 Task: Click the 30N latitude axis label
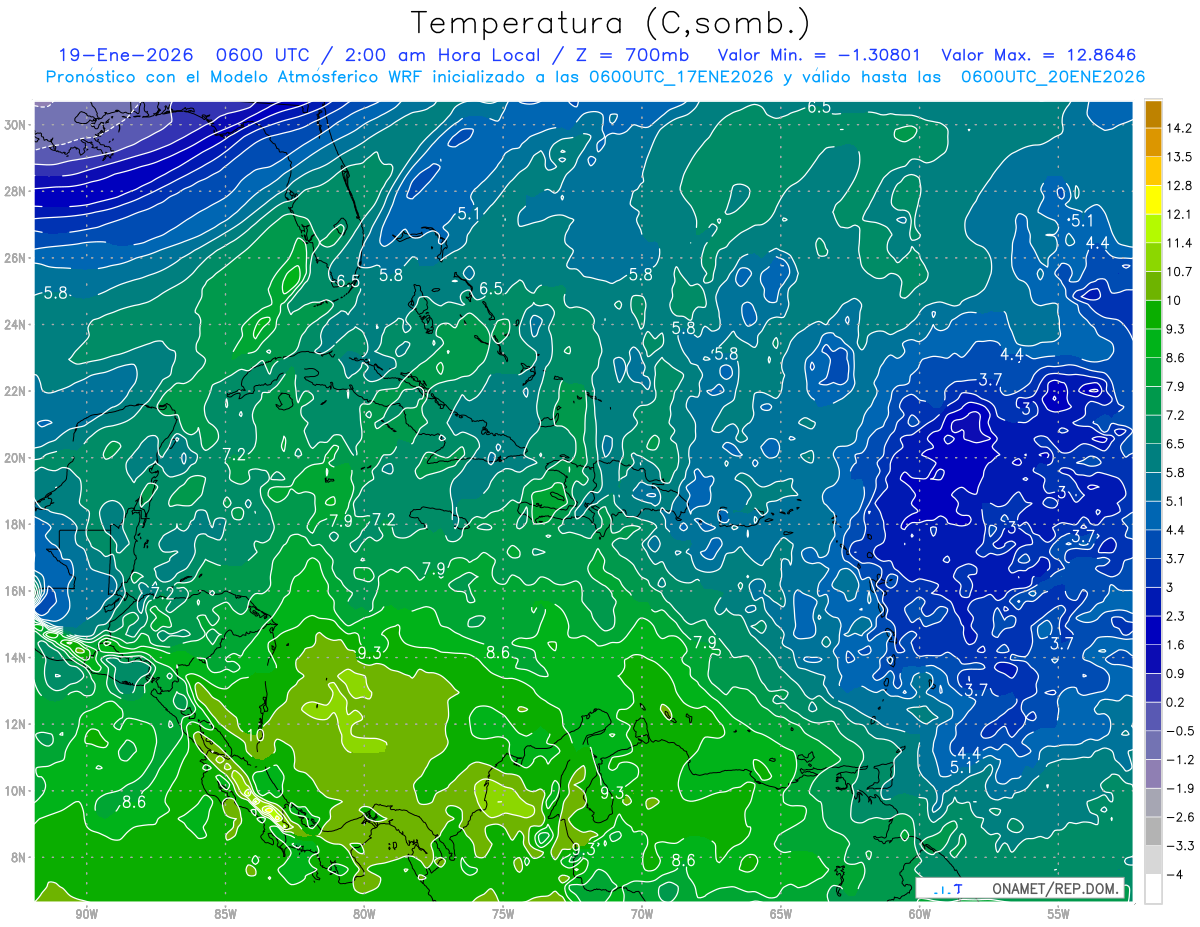click(x=16, y=125)
